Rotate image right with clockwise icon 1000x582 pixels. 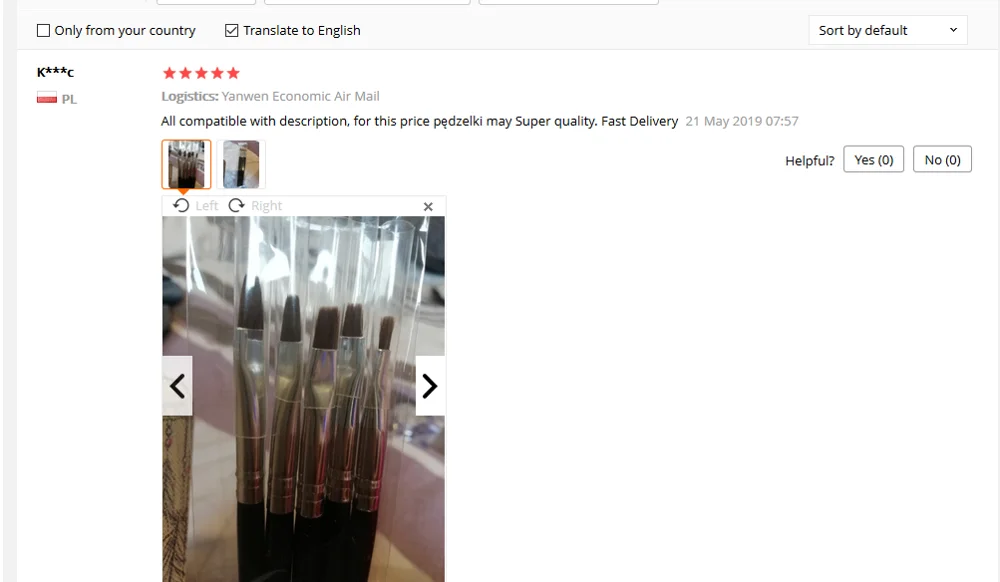237,205
